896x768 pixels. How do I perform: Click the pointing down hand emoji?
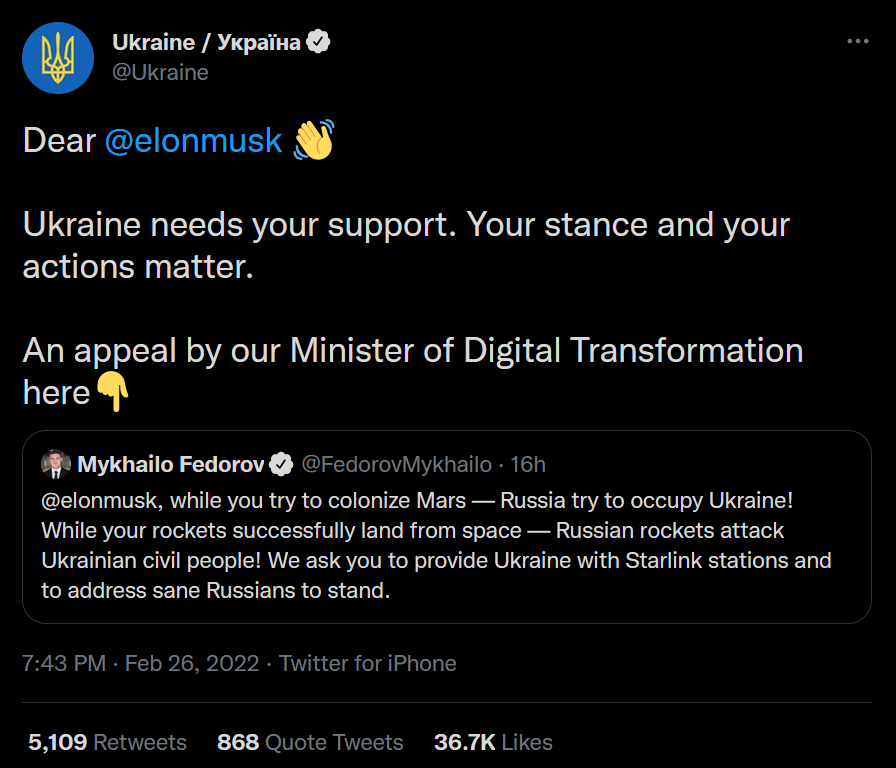[113, 393]
